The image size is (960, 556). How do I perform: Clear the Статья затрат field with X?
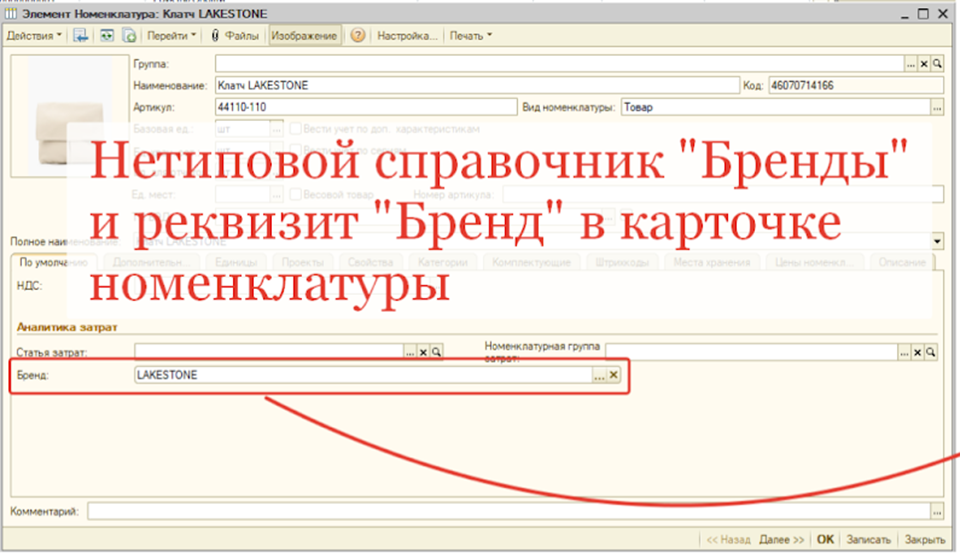coord(423,352)
